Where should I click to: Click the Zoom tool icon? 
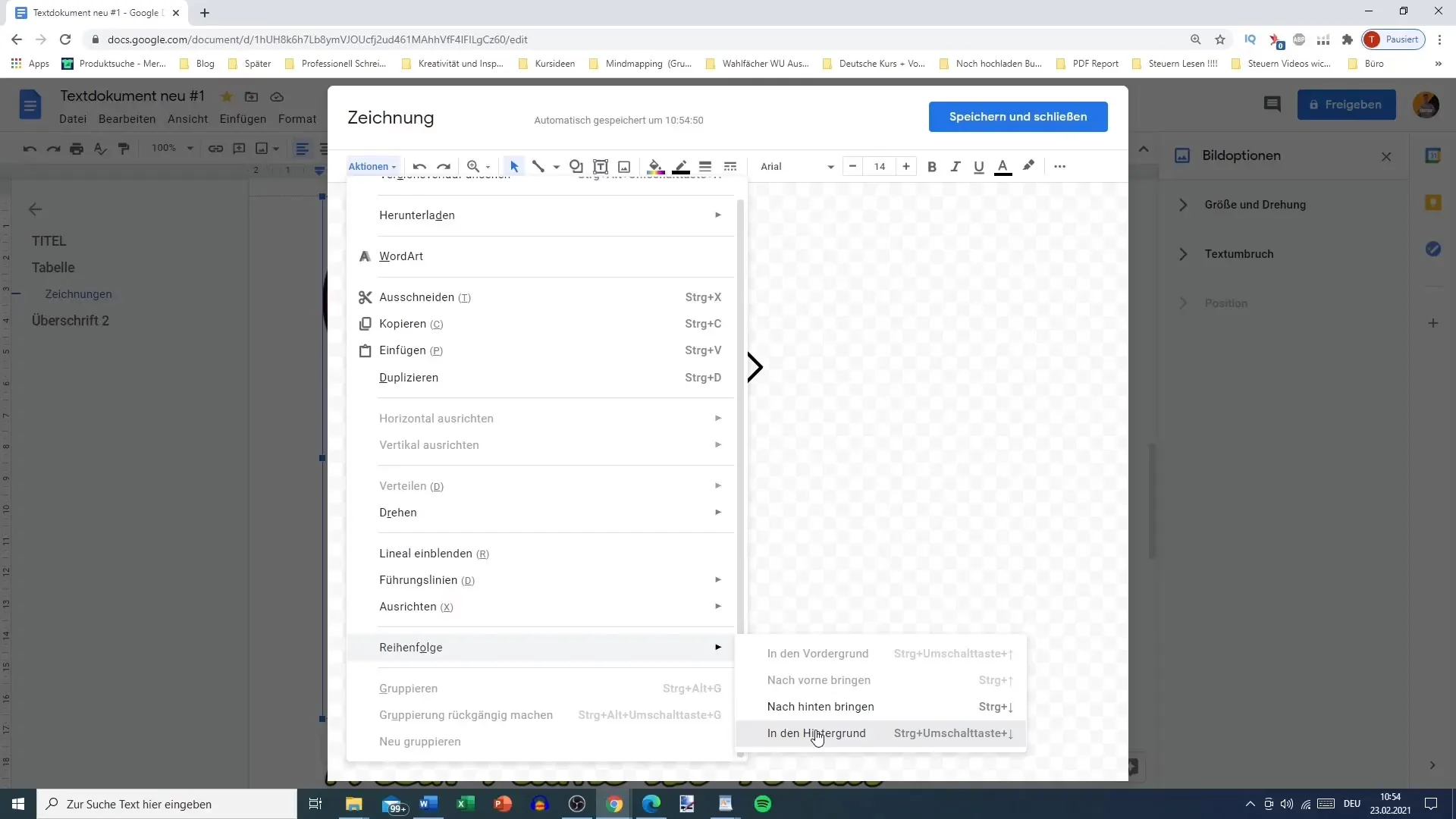(x=473, y=166)
